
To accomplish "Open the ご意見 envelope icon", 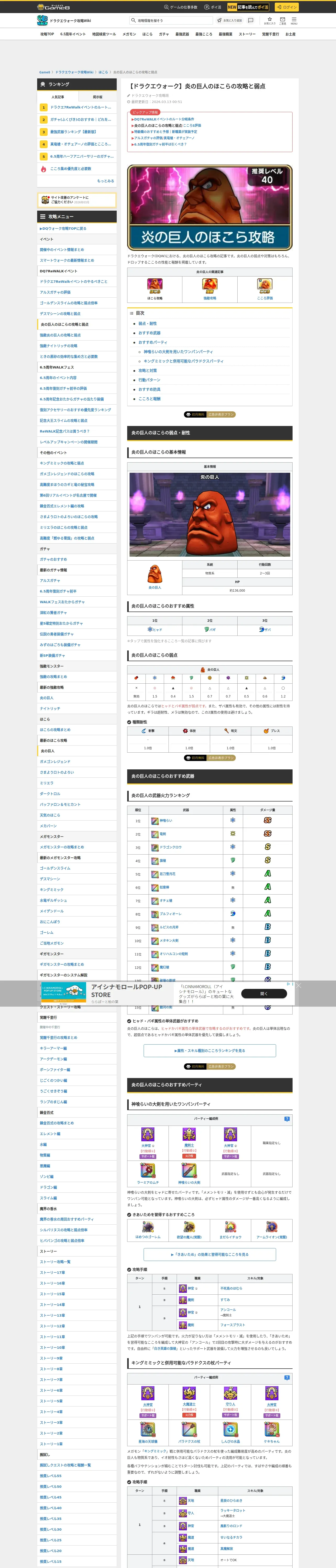I will [x=282, y=20].
